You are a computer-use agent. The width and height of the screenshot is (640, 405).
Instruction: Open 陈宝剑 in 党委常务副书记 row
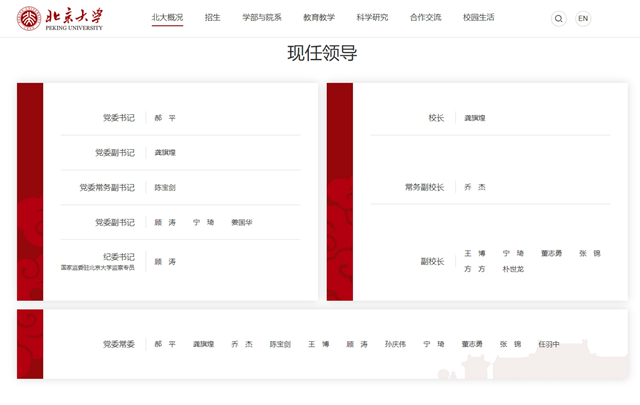point(165,188)
